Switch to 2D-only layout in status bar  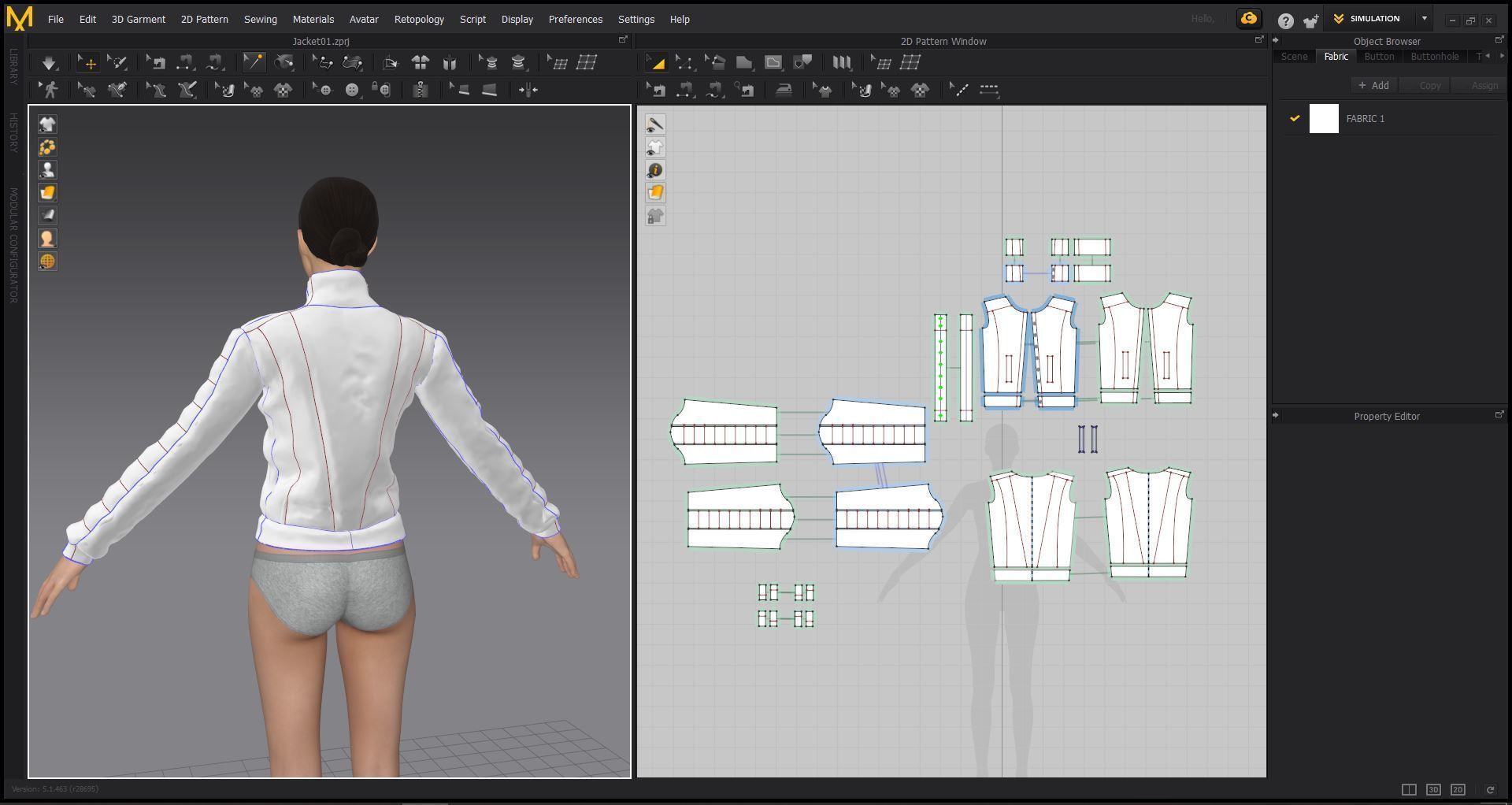[1458, 789]
